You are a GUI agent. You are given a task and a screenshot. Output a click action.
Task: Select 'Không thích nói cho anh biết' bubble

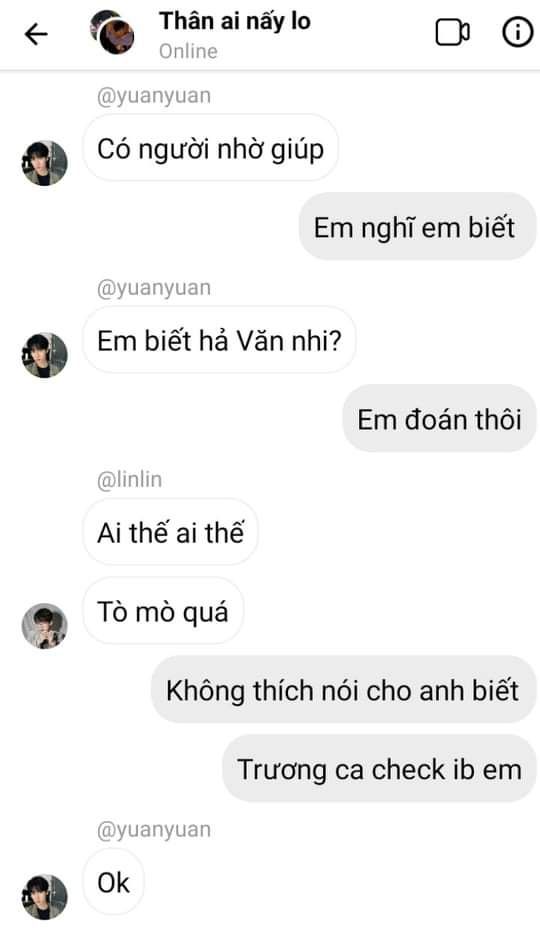point(343,690)
